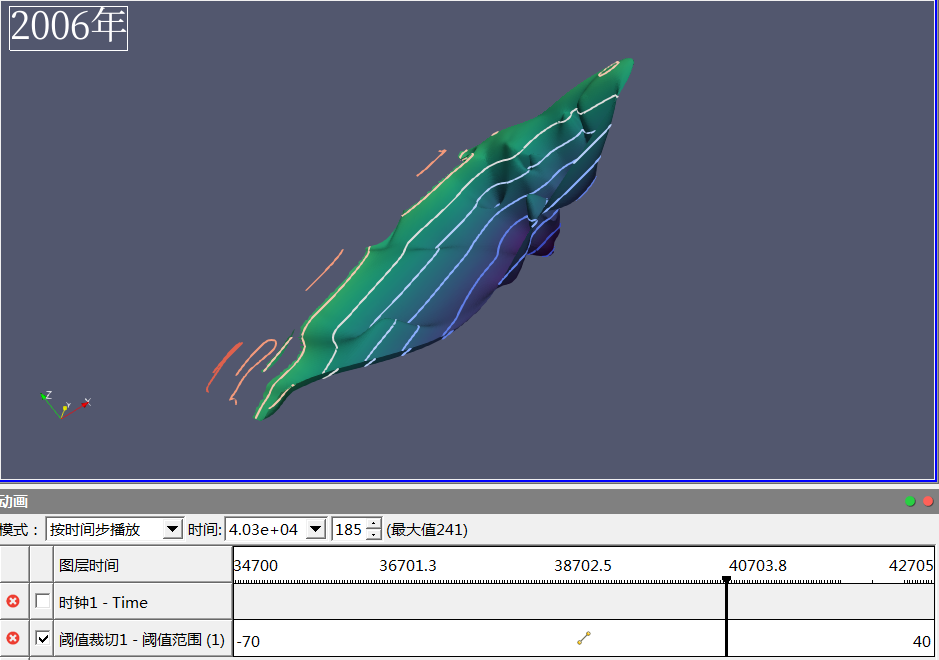The width and height of the screenshot is (939, 660).
Task: Increase the time step with up arrow
Action: click(374, 524)
